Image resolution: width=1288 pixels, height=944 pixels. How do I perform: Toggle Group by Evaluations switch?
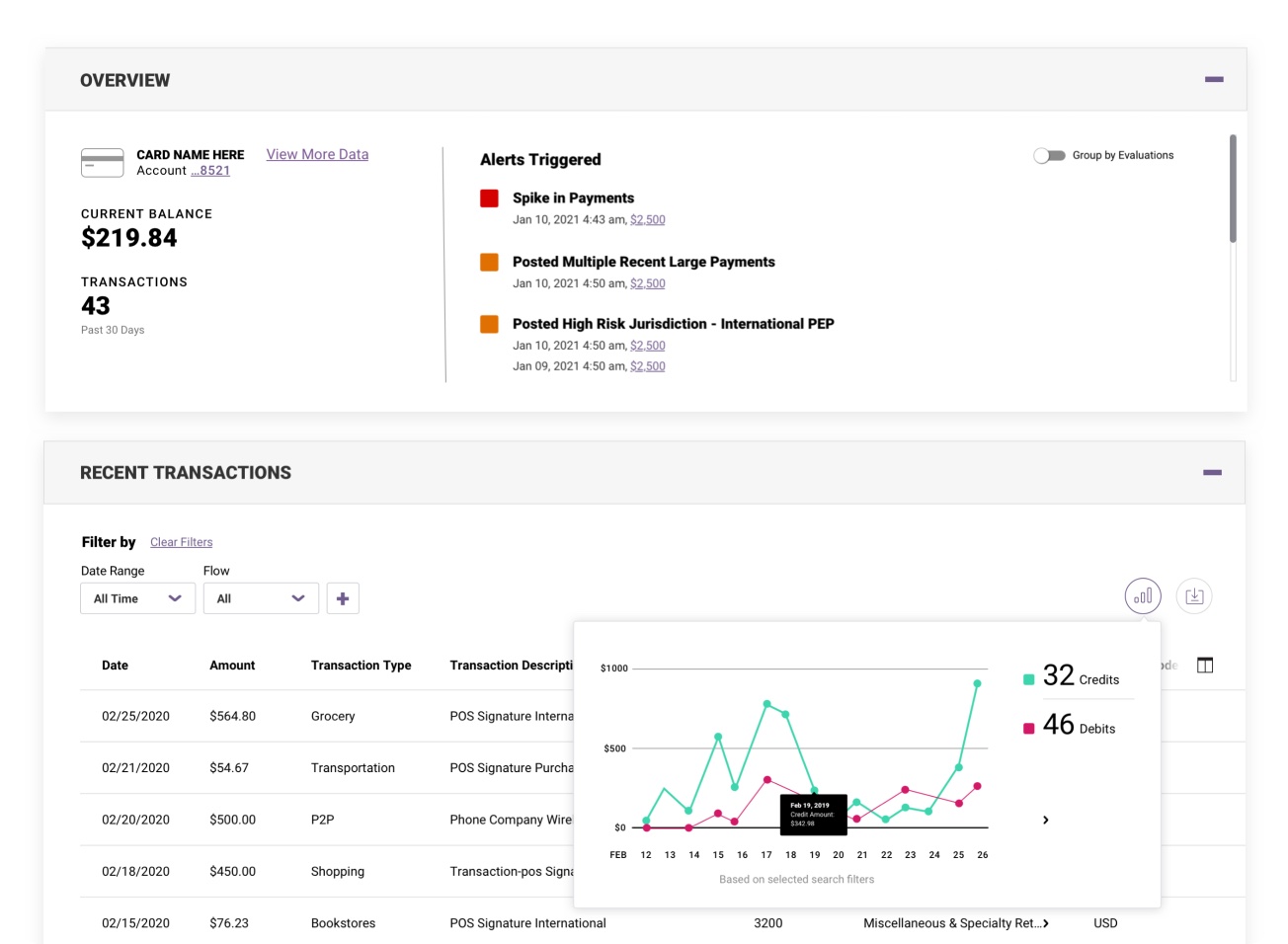(1049, 156)
